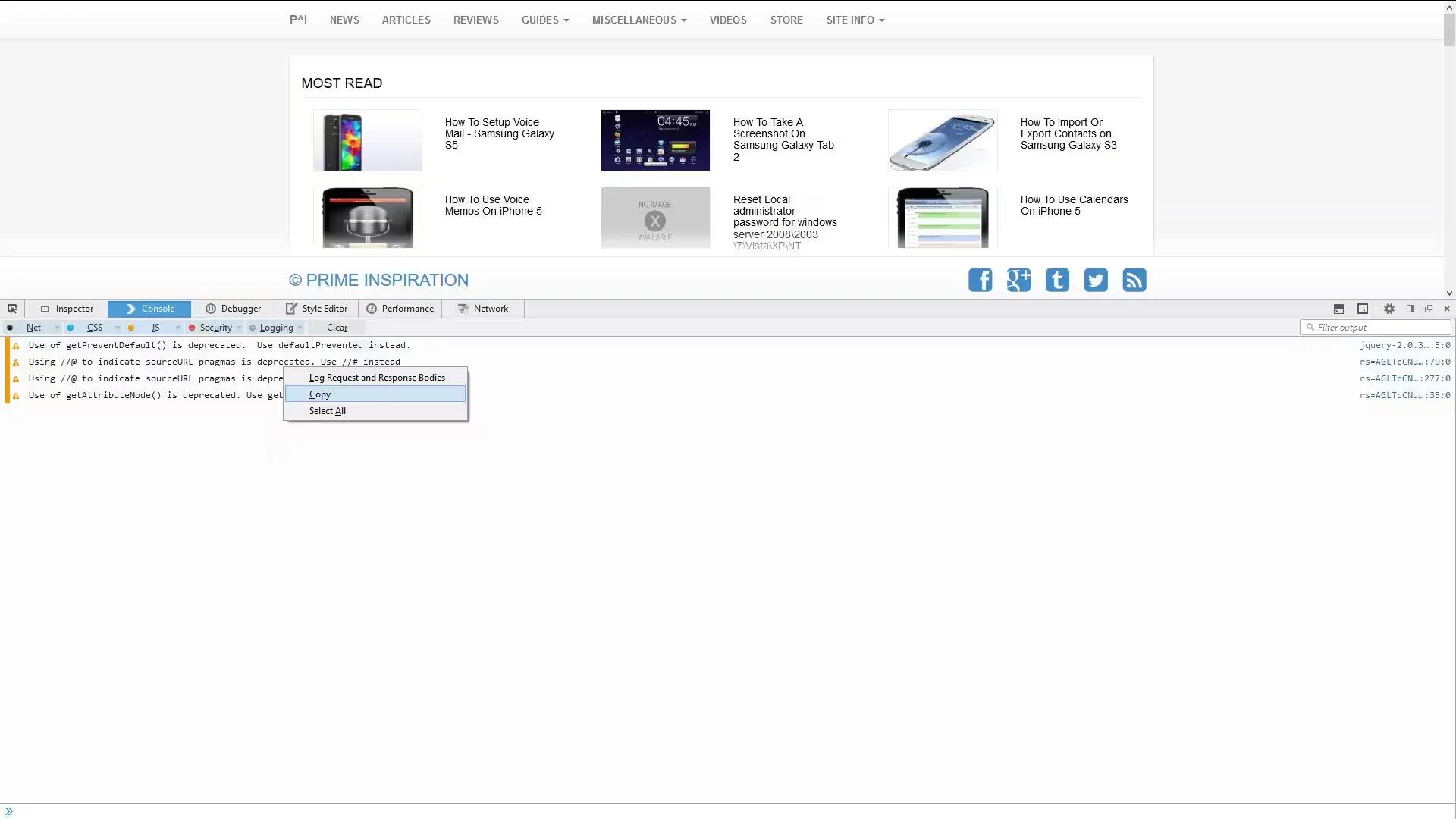The height and width of the screenshot is (819, 1456).
Task: Click the console input prompt chevron
Action: tap(9, 811)
